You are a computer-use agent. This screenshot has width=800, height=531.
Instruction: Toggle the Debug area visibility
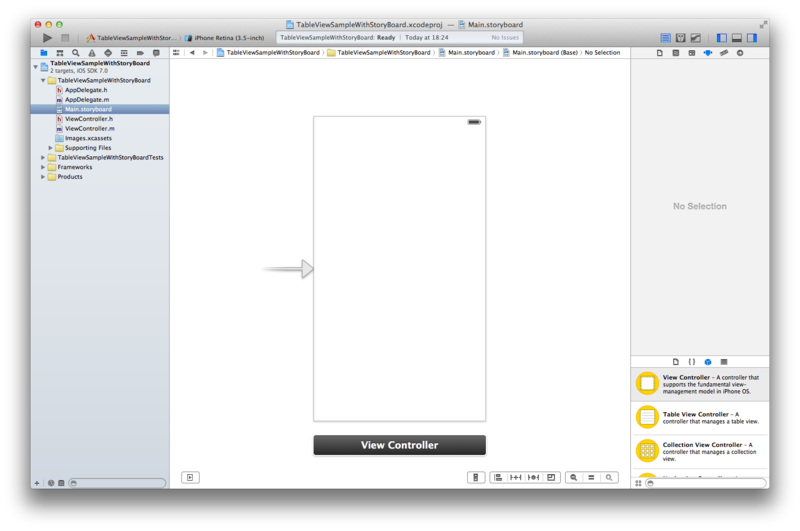(x=737, y=38)
